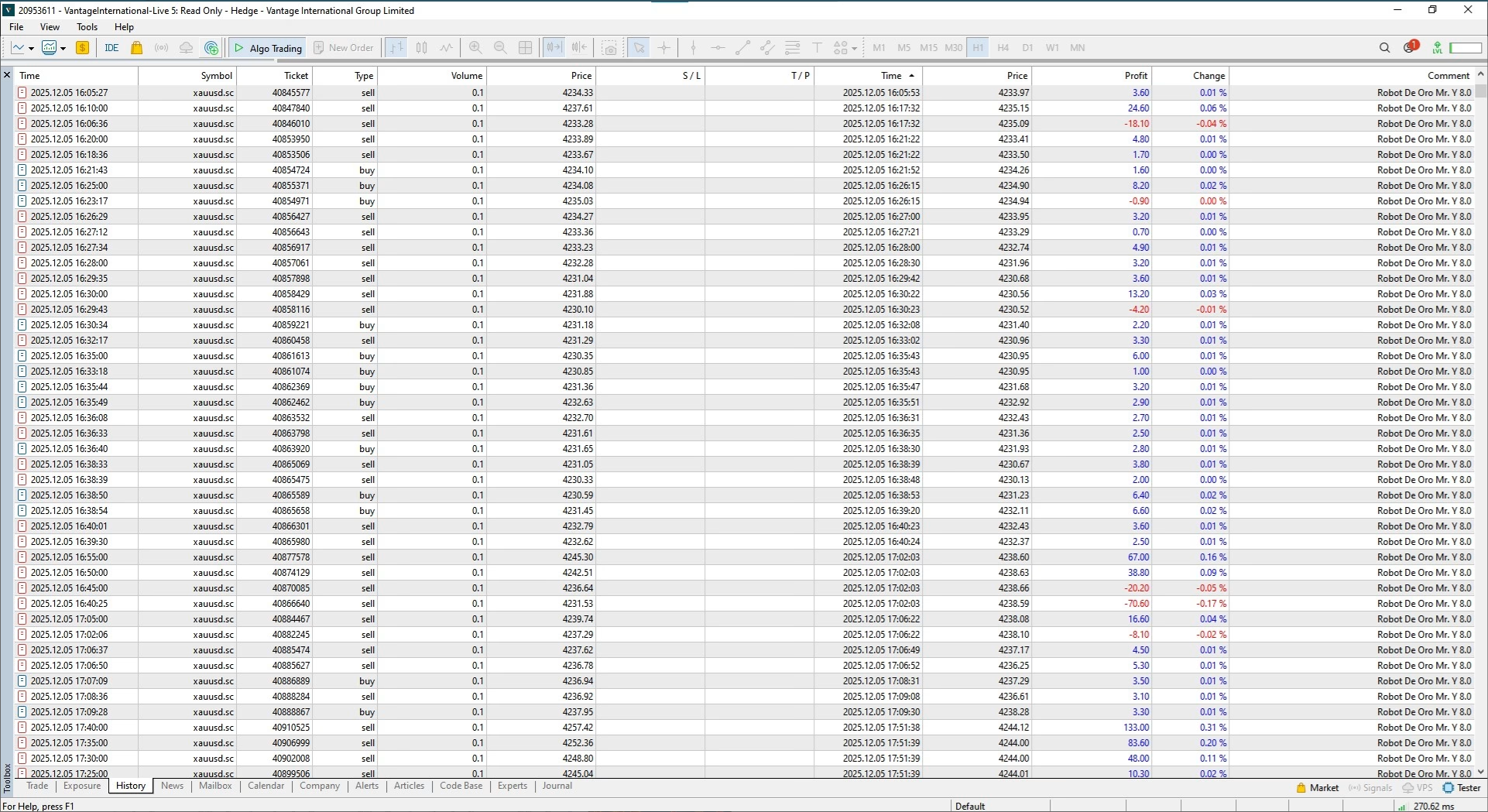Viewport: 1488px width, 812px height.
Task: Click the screenshot camera icon
Action: click(610, 48)
